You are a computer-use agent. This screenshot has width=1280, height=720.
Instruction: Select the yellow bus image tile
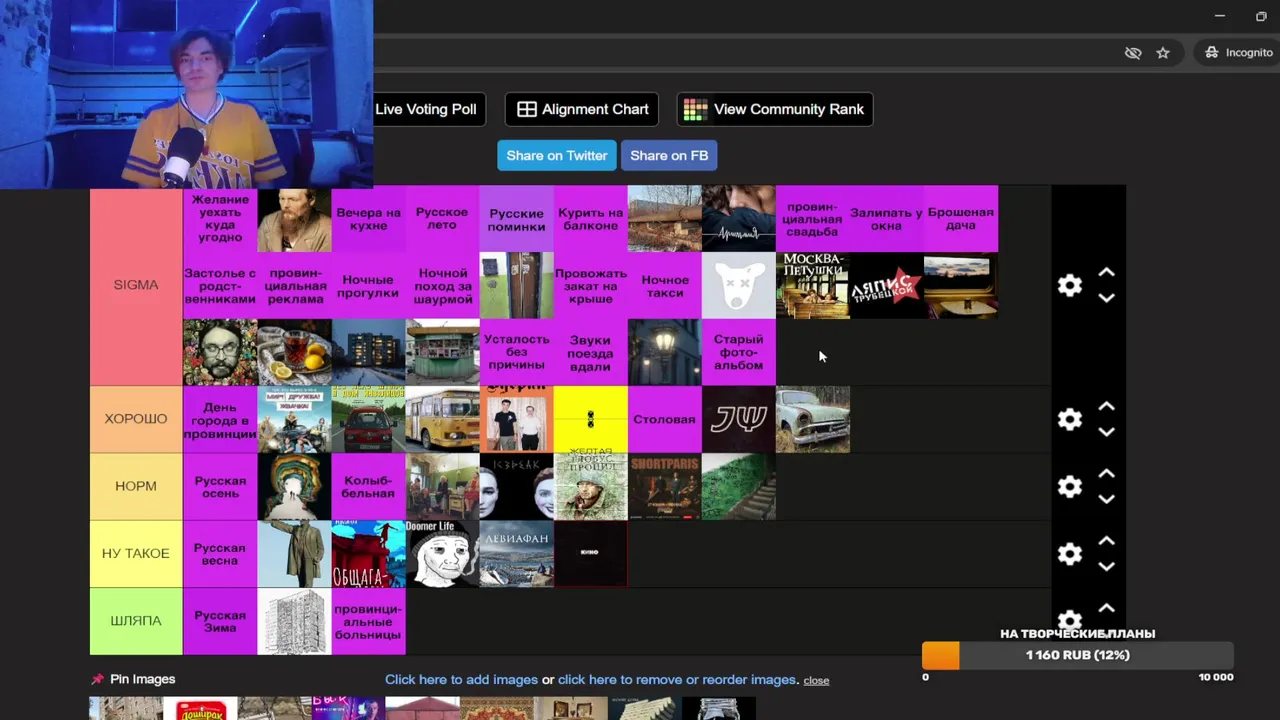[442, 419]
